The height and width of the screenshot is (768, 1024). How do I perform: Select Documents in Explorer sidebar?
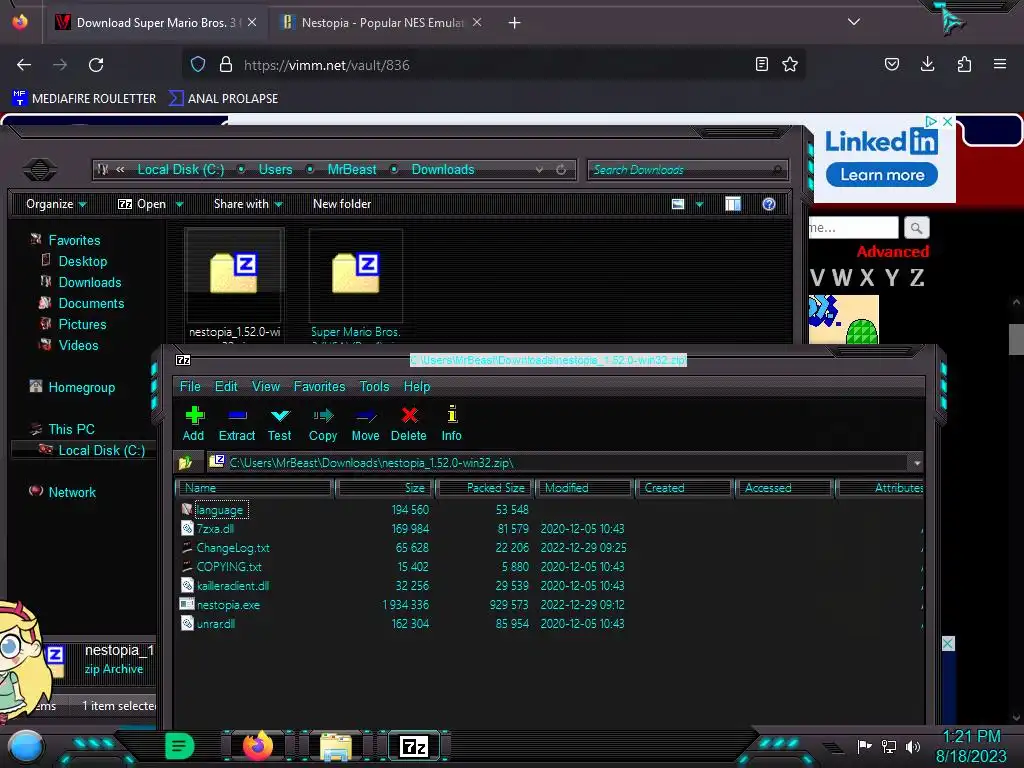tap(91, 303)
